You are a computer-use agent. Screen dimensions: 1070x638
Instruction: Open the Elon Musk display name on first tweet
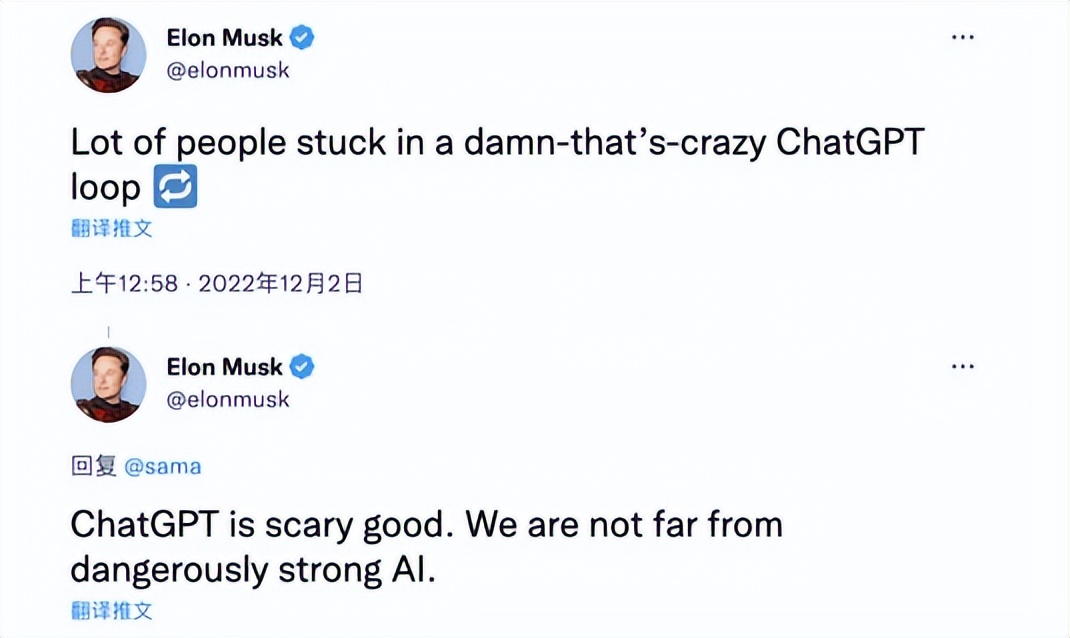click(x=224, y=38)
